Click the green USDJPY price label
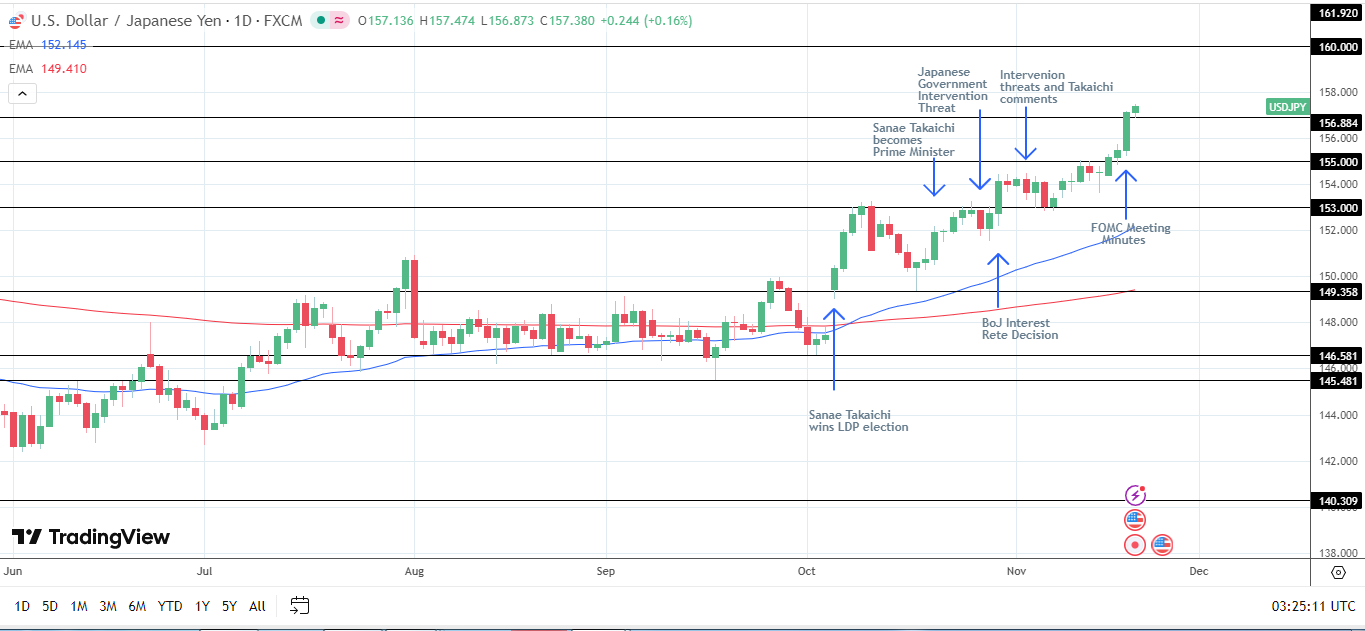Viewport: 1365px width, 631px height. [1287, 107]
